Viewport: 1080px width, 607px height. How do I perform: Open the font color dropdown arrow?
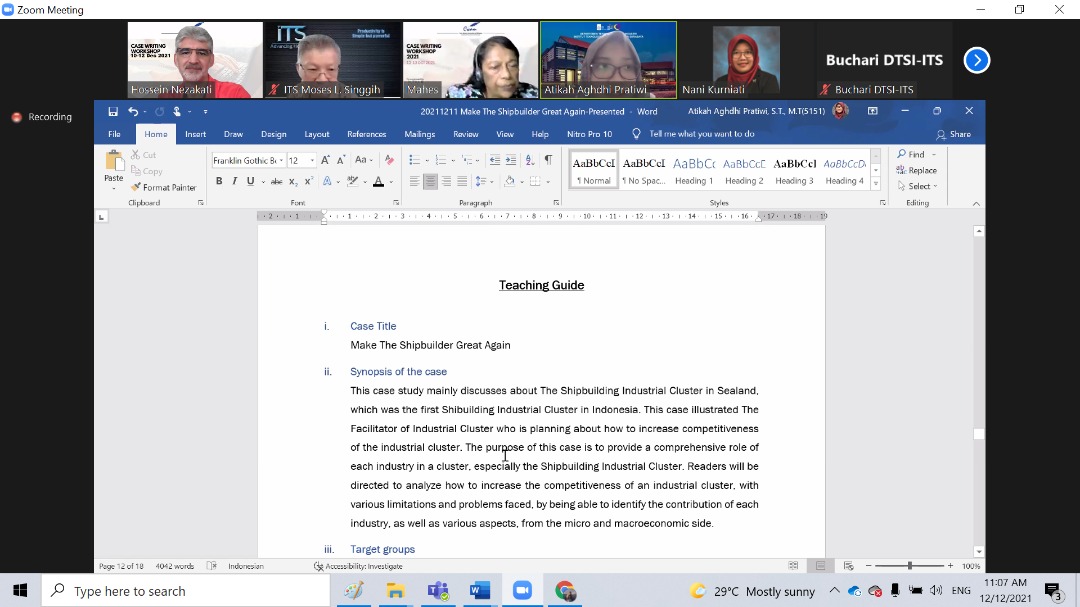[x=391, y=182]
